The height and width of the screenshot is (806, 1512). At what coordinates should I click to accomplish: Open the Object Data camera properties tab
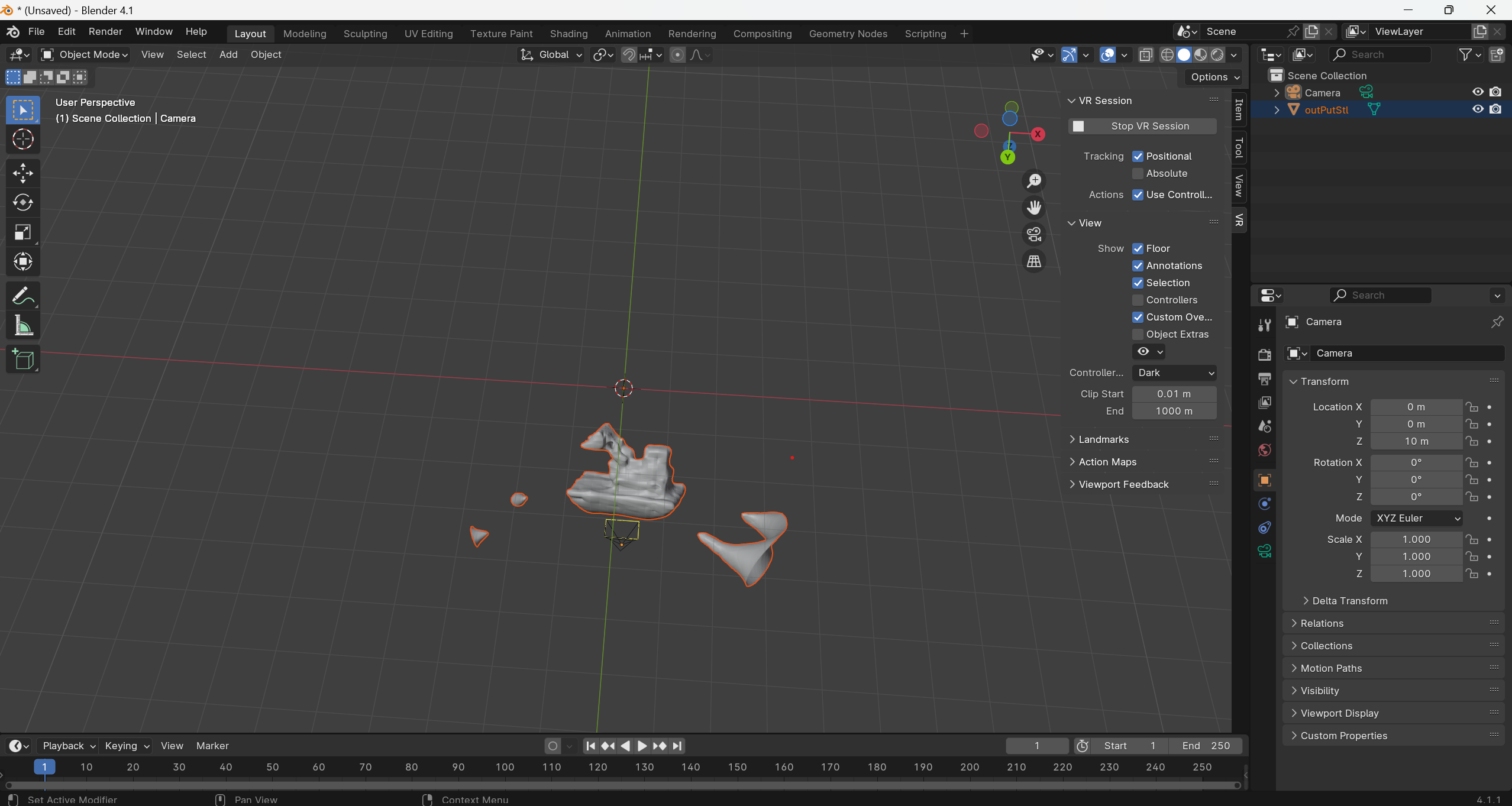(1265, 551)
